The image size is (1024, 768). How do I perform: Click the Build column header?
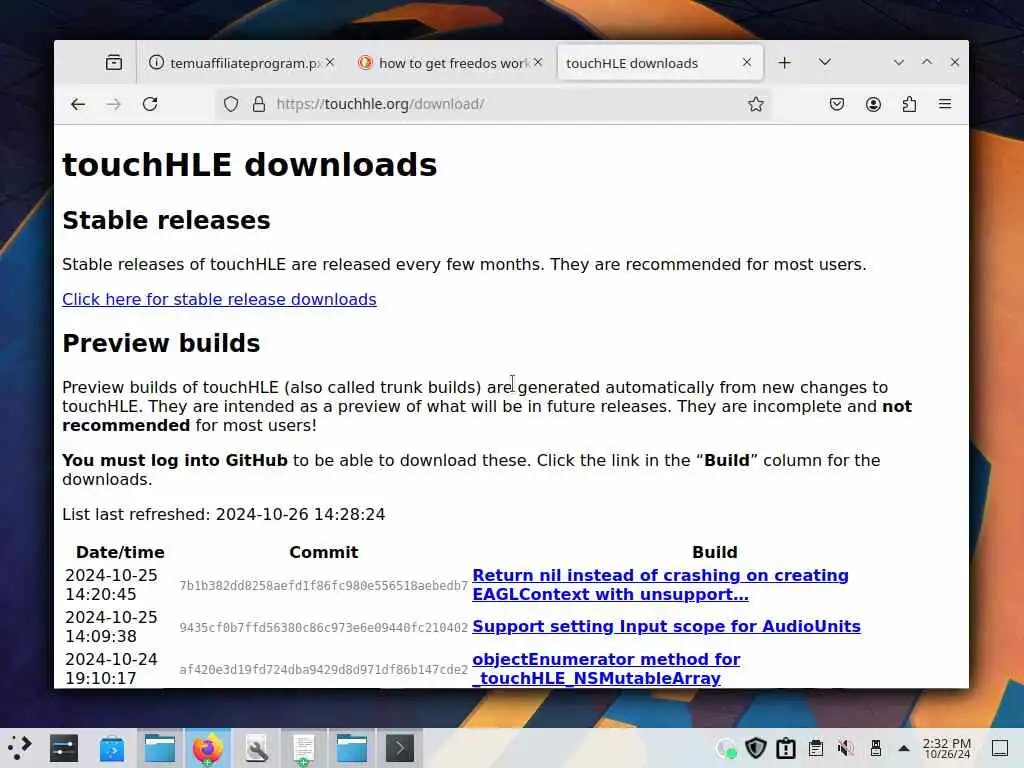point(714,552)
